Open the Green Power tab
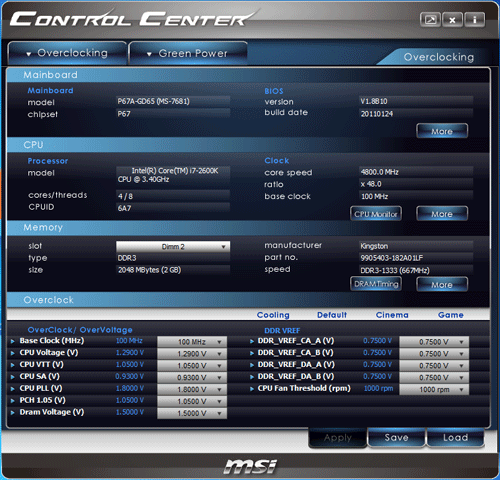The height and width of the screenshot is (480, 500). click(x=188, y=53)
